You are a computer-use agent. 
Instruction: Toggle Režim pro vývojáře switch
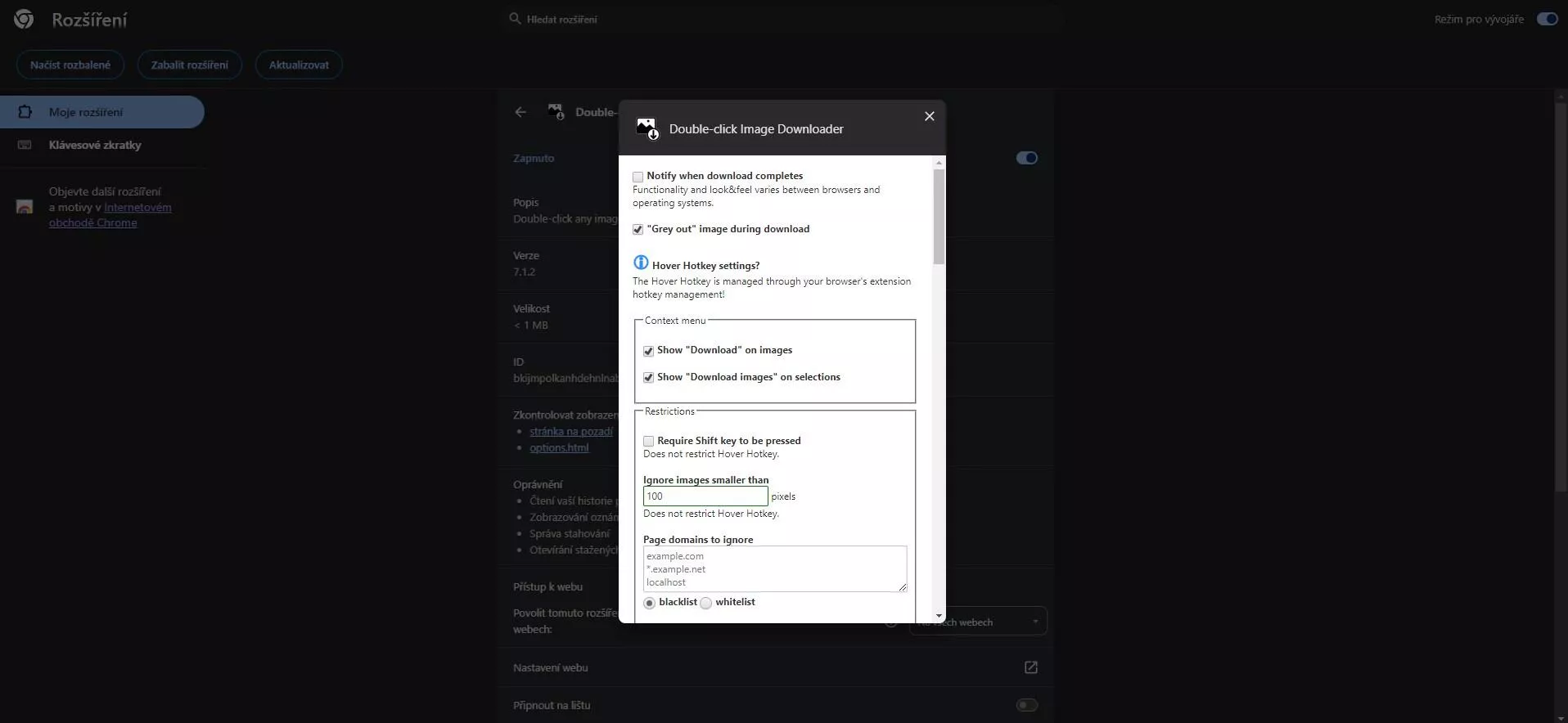coord(1547,19)
